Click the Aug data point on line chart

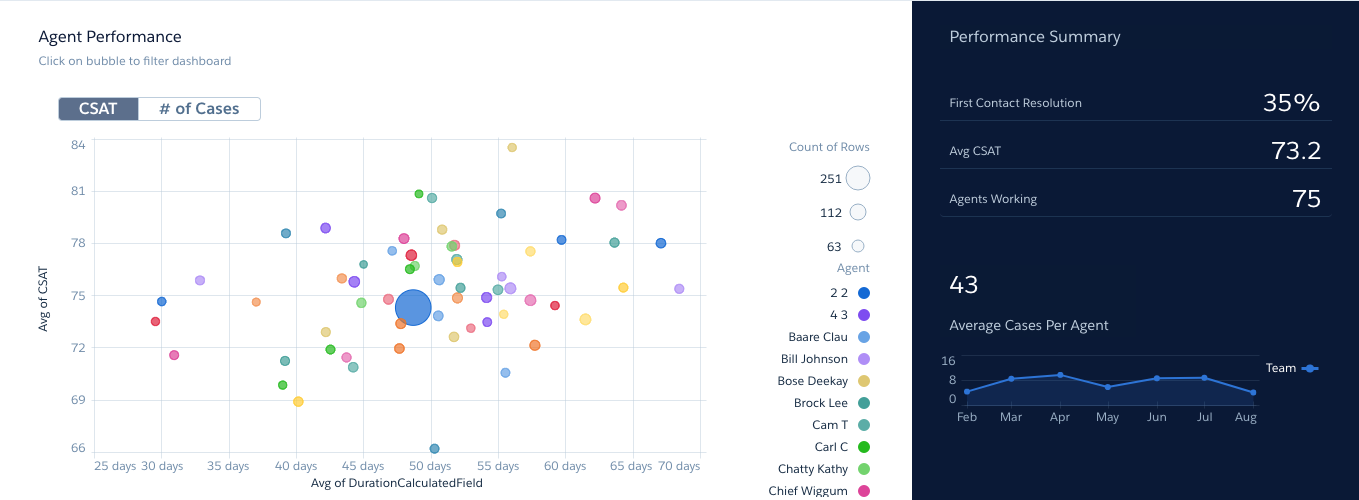[x=1252, y=392]
